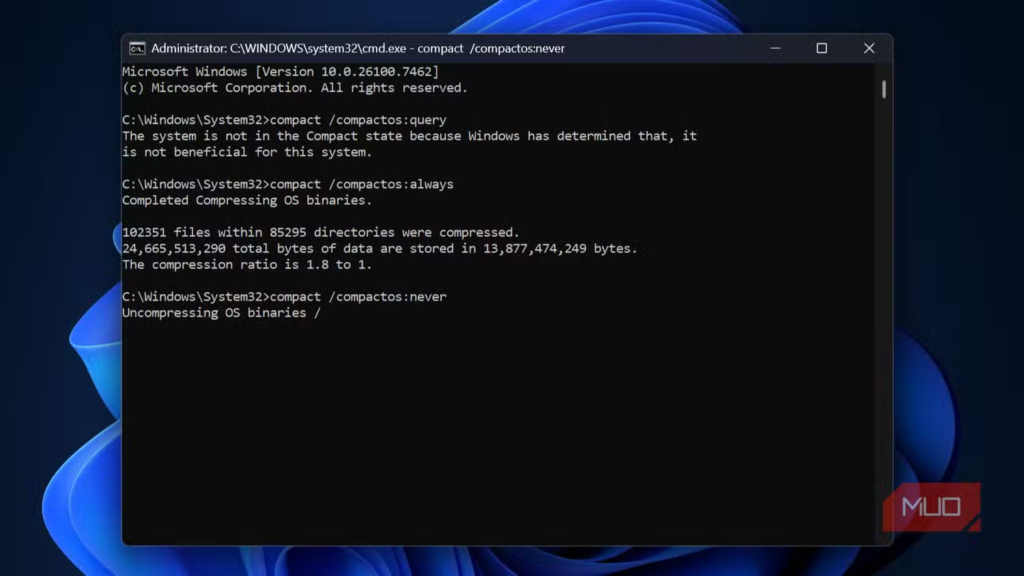Click the 'Microsoft Windows [Version 10.0.26100.7462]' line

(x=280, y=72)
